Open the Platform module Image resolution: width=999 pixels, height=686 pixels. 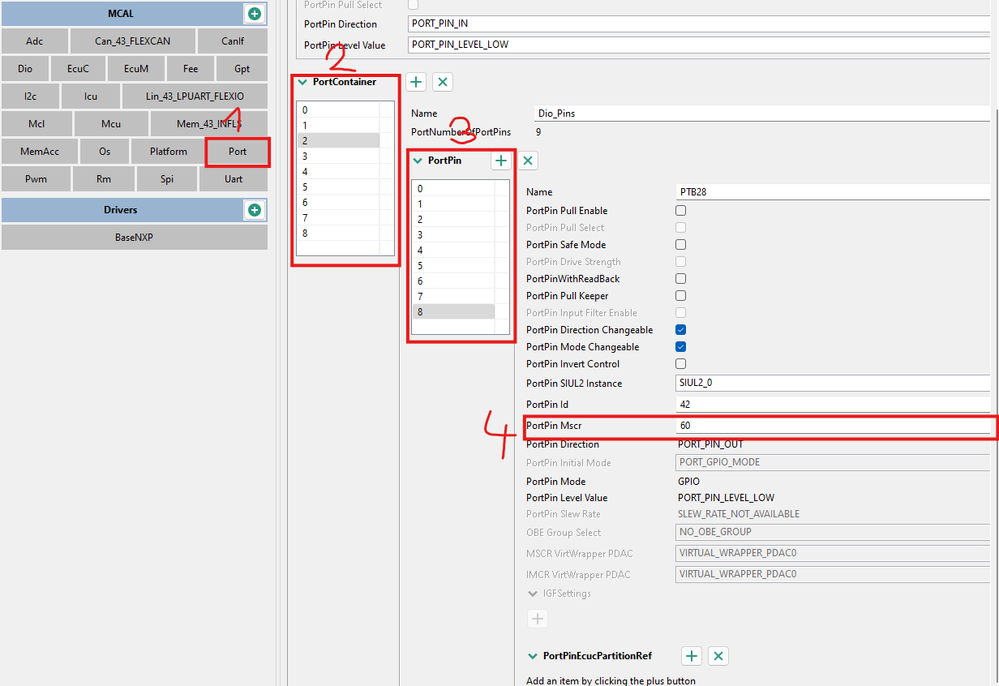coord(168,152)
